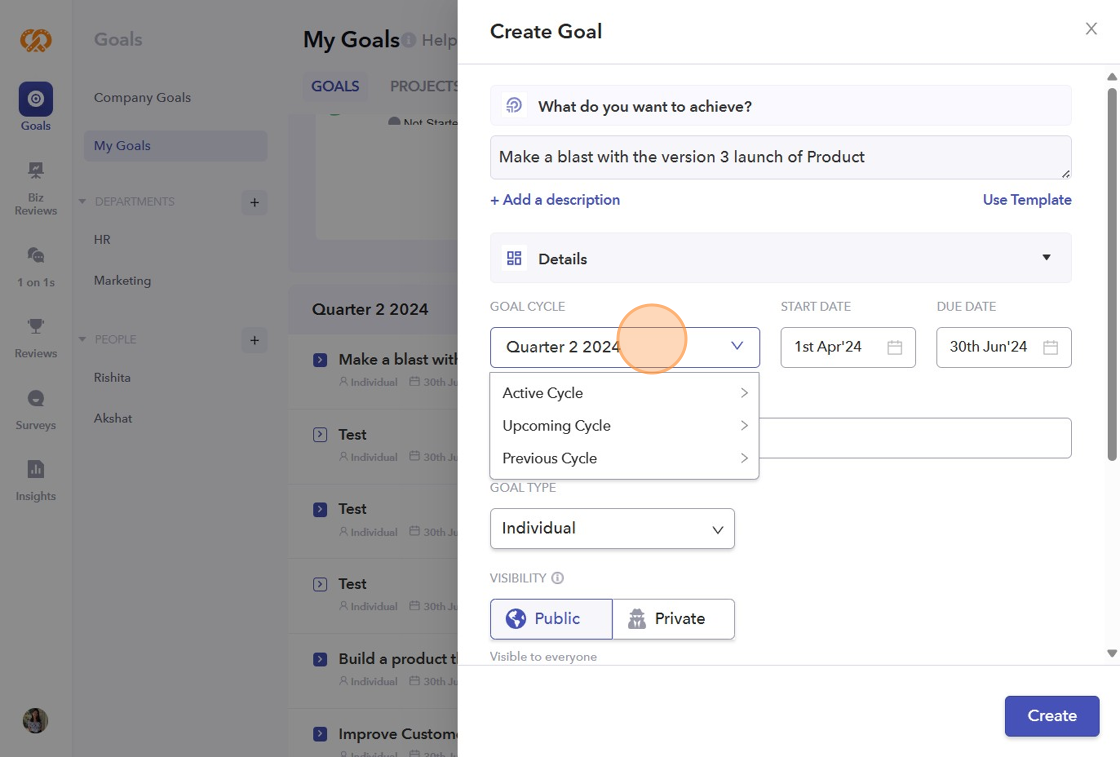Click the Start Date calendar icon
Image resolution: width=1120 pixels, height=757 pixels.
pos(895,347)
